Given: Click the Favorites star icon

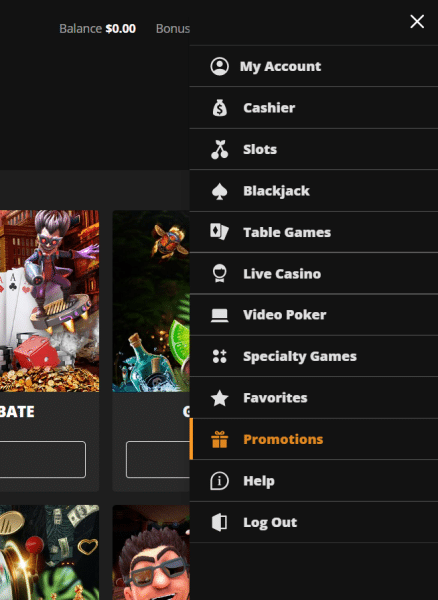Looking at the screenshot, I should click(220, 398).
